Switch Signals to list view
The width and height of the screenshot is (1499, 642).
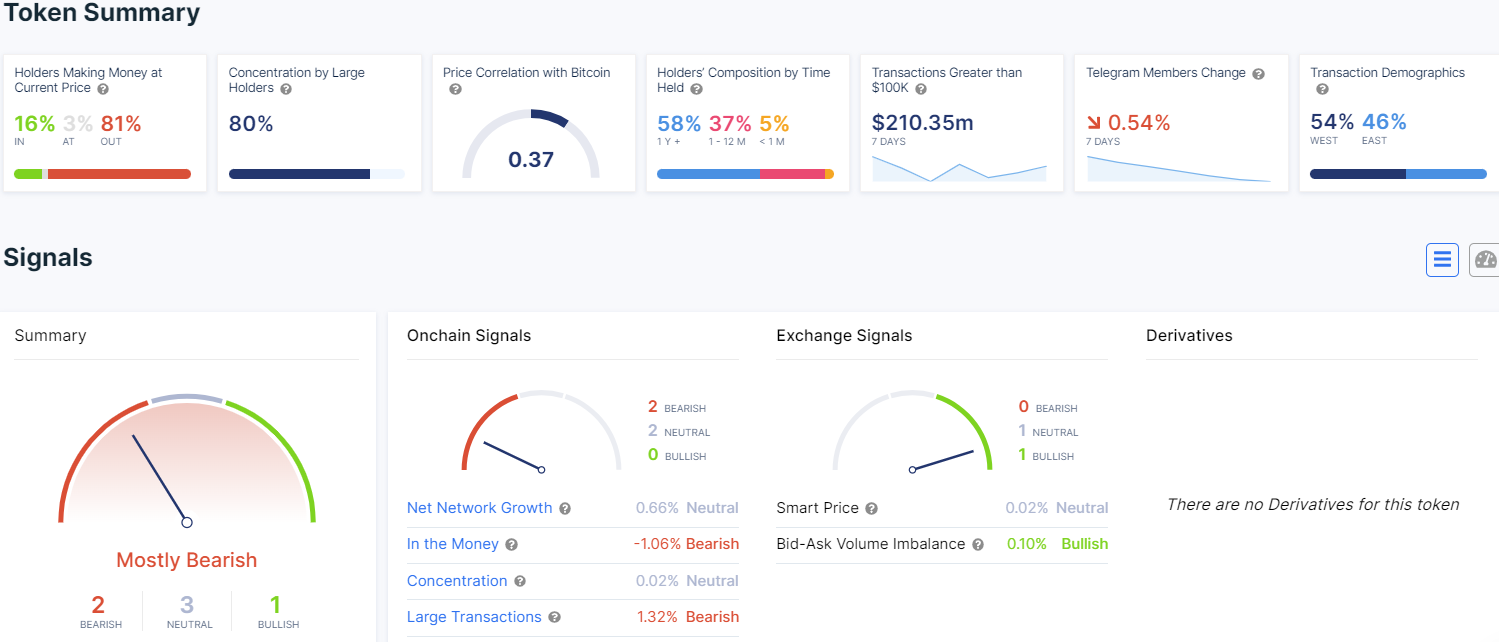pyautogui.click(x=1442, y=260)
